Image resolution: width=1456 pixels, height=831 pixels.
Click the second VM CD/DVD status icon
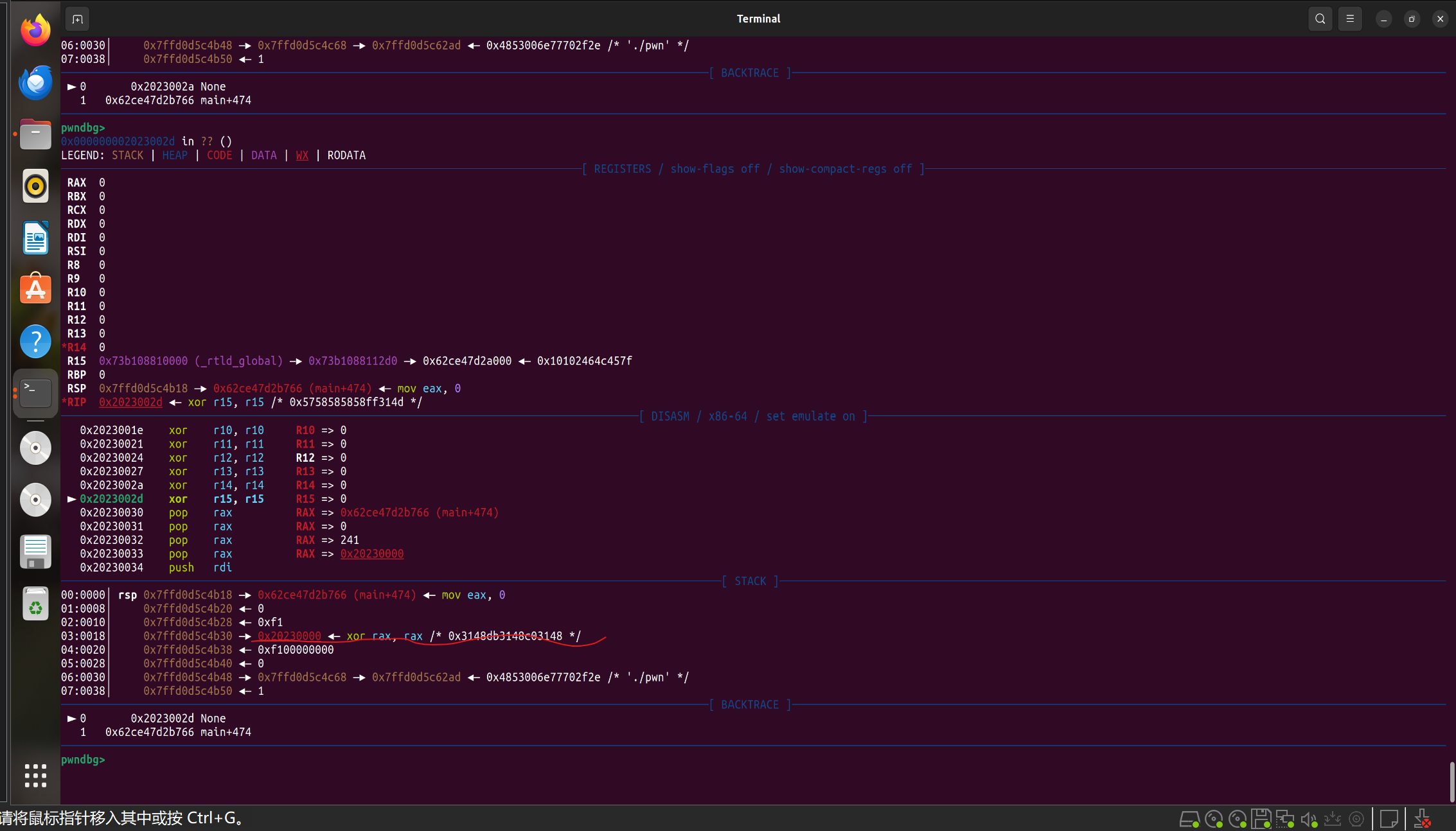pos(1237,819)
